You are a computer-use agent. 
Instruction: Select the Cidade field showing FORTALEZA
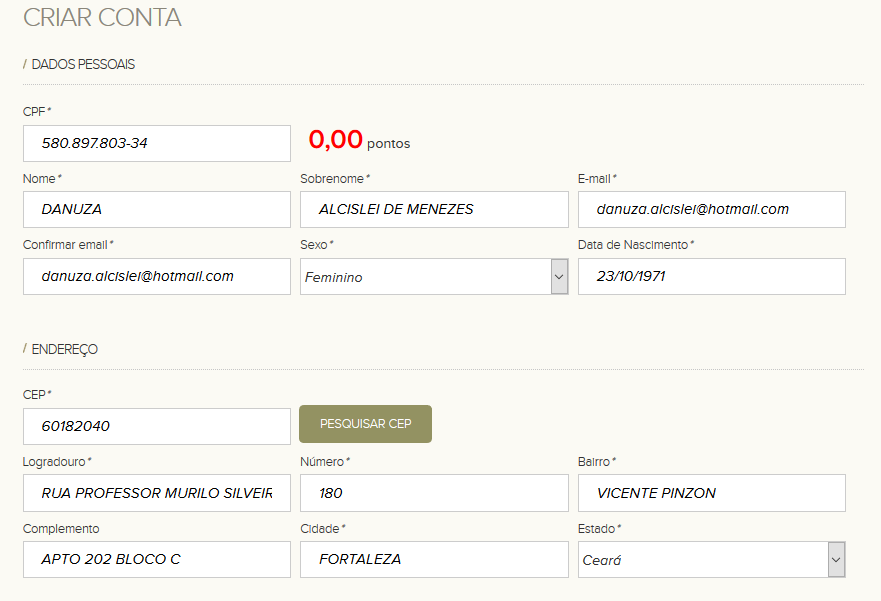434,559
